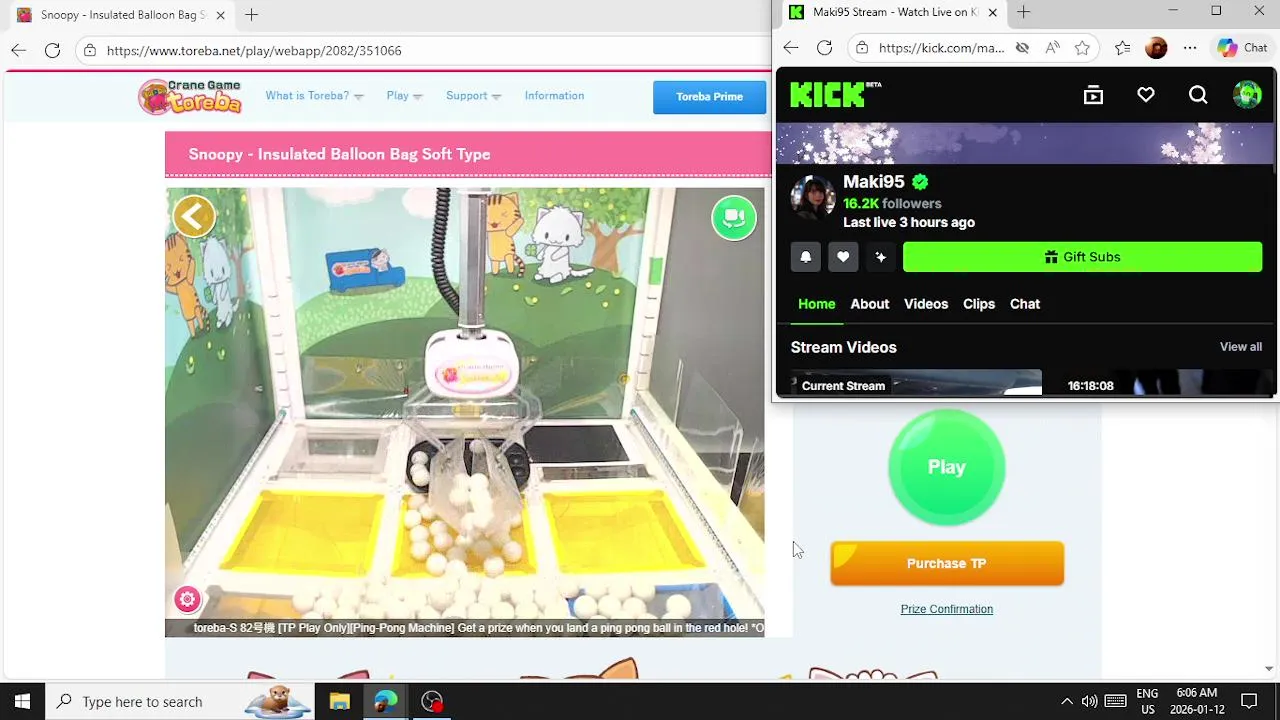Close the Maki95 Stream tab
The width and height of the screenshot is (1280, 720).
coord(992,12)
